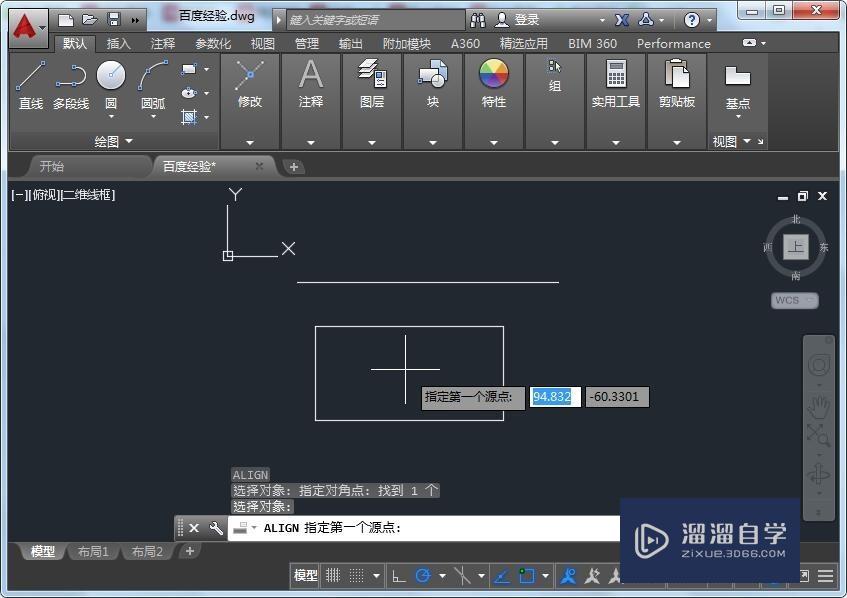Expand the 绘图 draw panel
The width and height of the screenshot is (847, 598).
pos(113,142)
